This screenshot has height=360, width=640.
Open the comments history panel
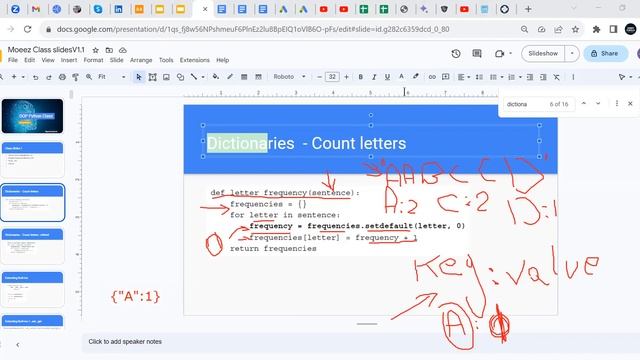click(477, 53)
